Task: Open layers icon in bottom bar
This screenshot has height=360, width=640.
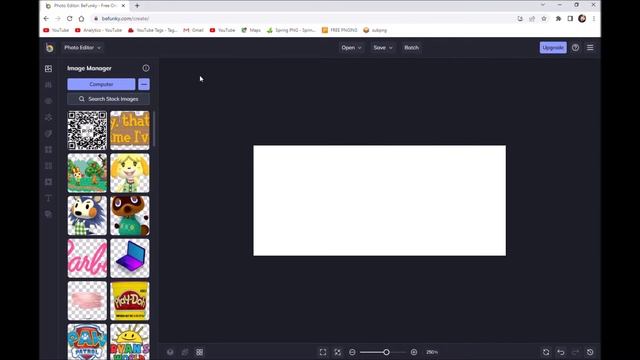Action: (185, 352)
